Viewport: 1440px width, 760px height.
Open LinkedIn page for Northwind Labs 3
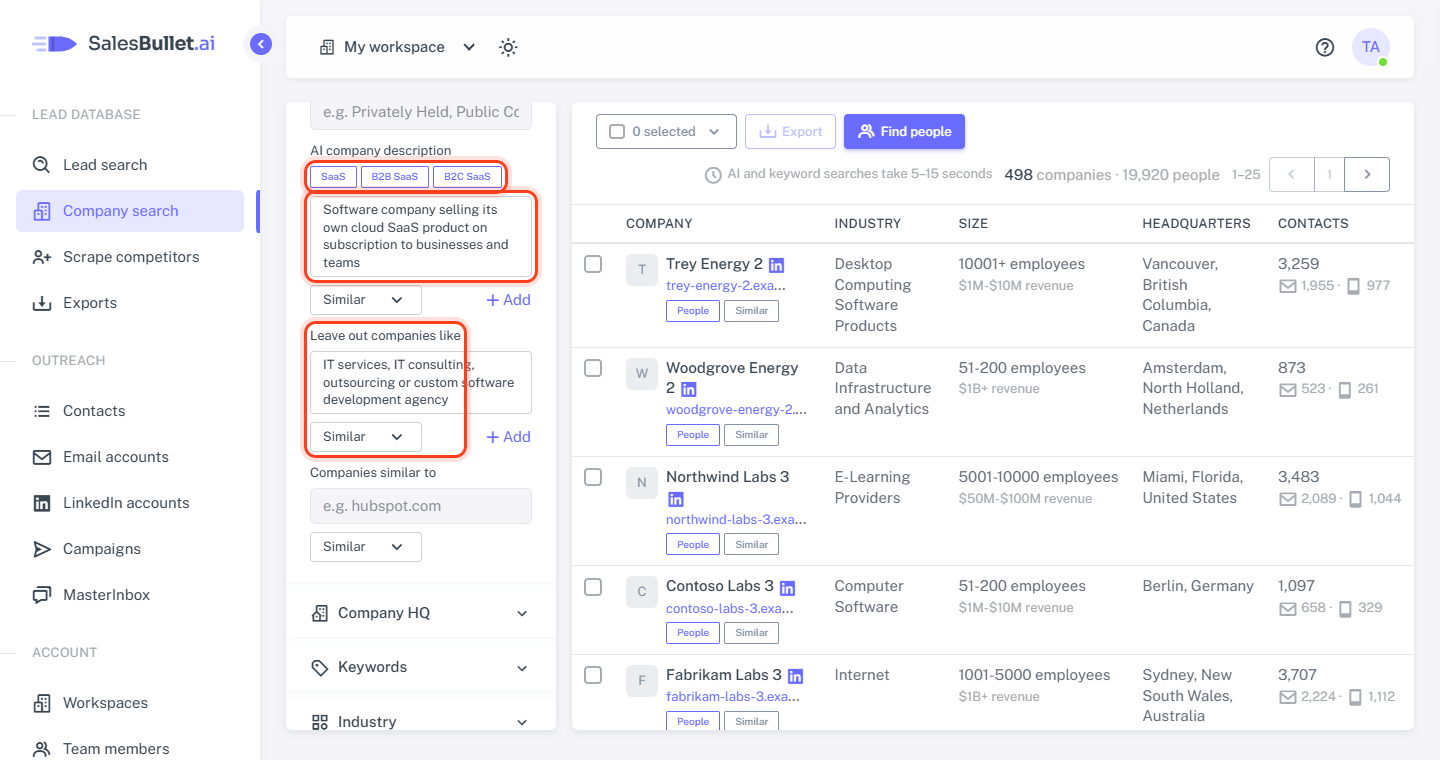(x=675, y=498)
